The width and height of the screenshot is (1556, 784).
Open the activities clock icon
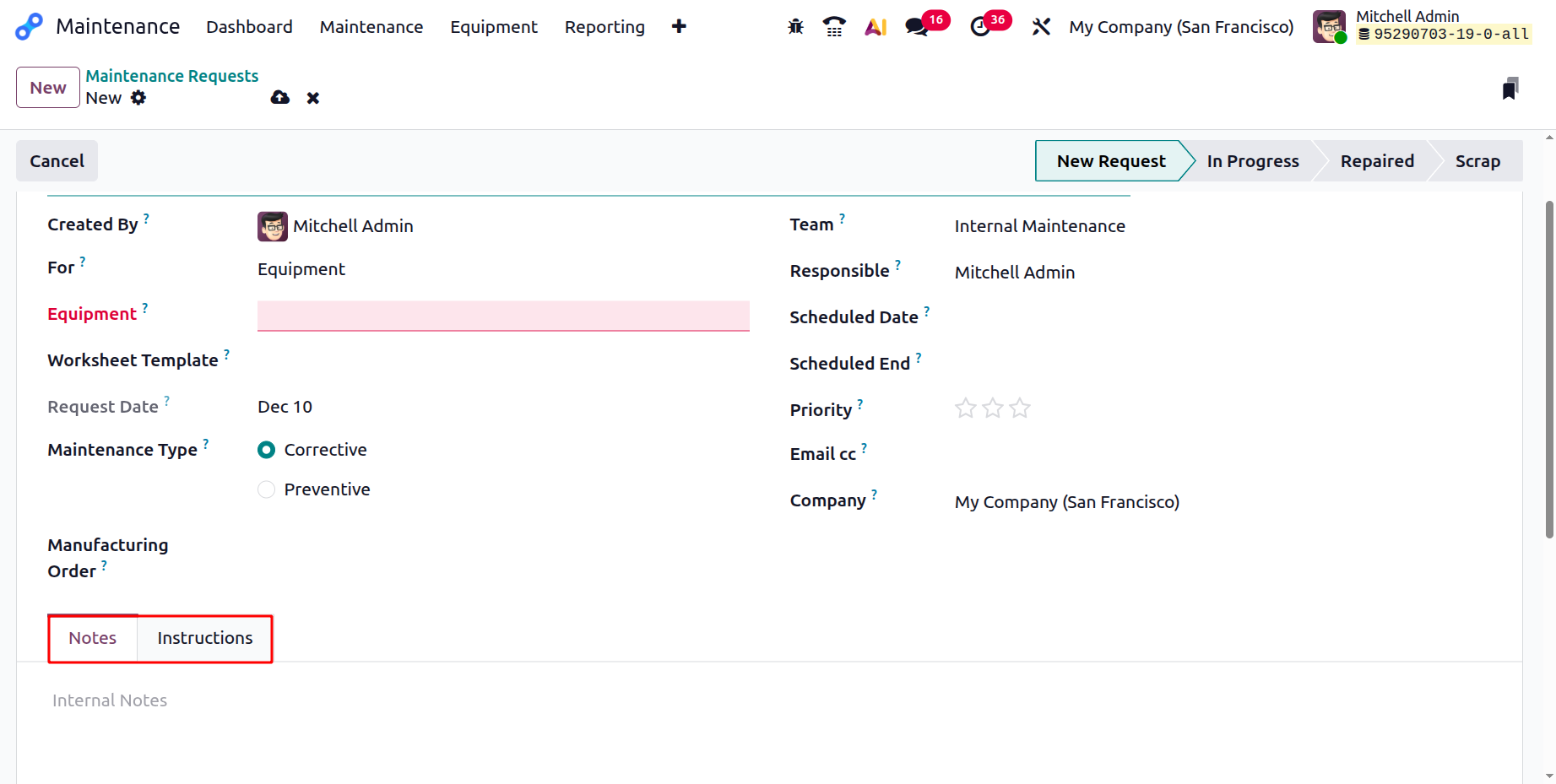coord(980,27)
